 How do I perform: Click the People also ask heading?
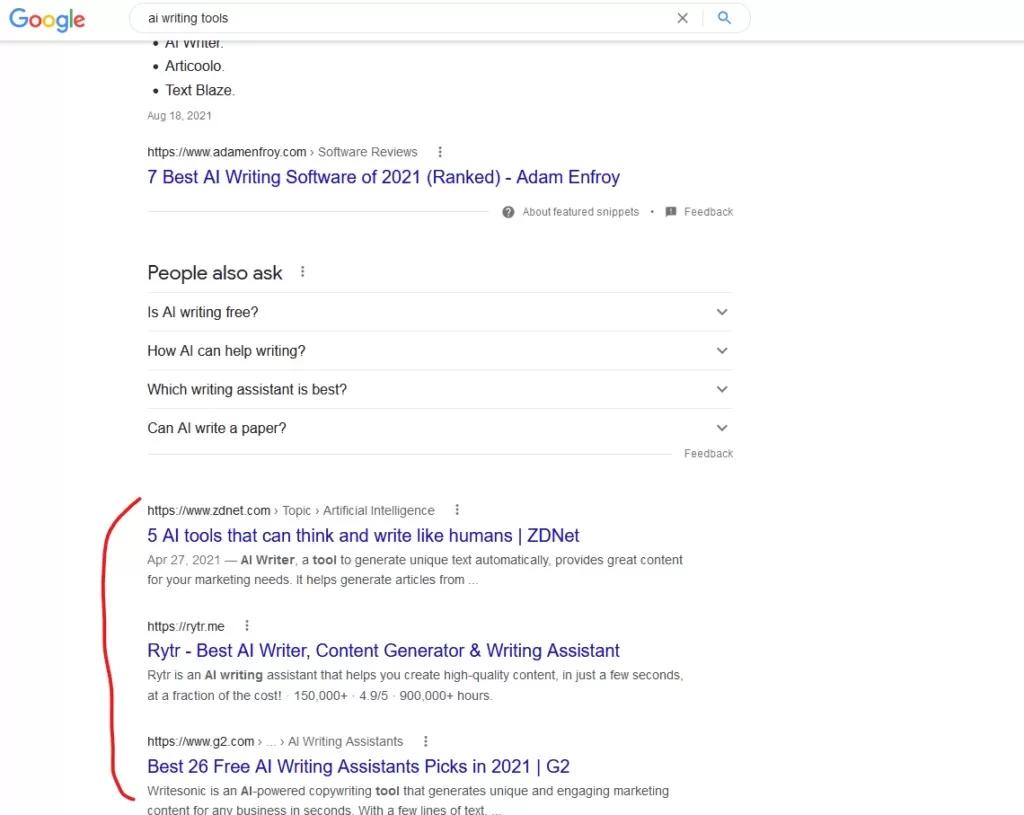215,272
